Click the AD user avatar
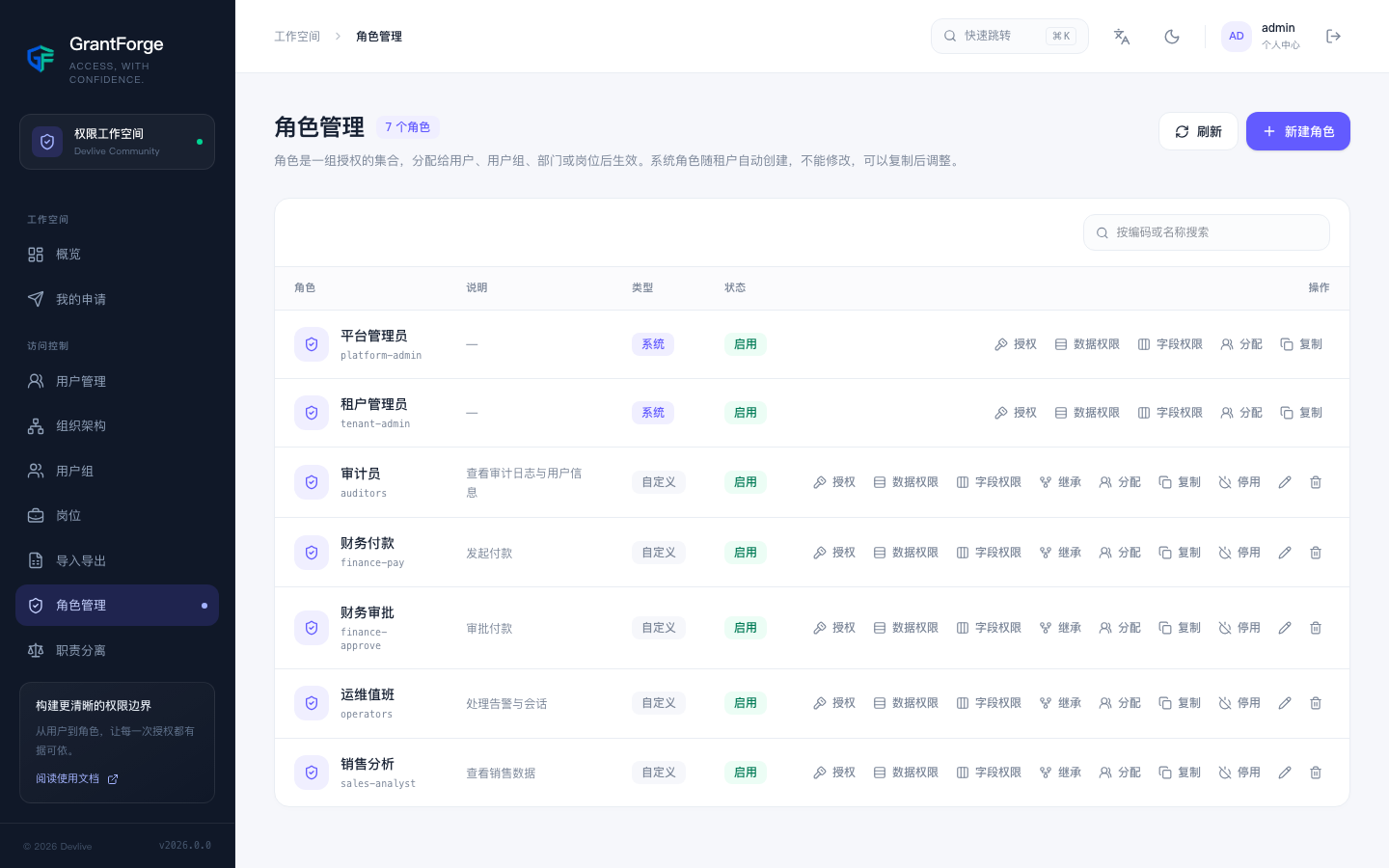Viewport: 1389px width, 868px height. click(1237, 37)
